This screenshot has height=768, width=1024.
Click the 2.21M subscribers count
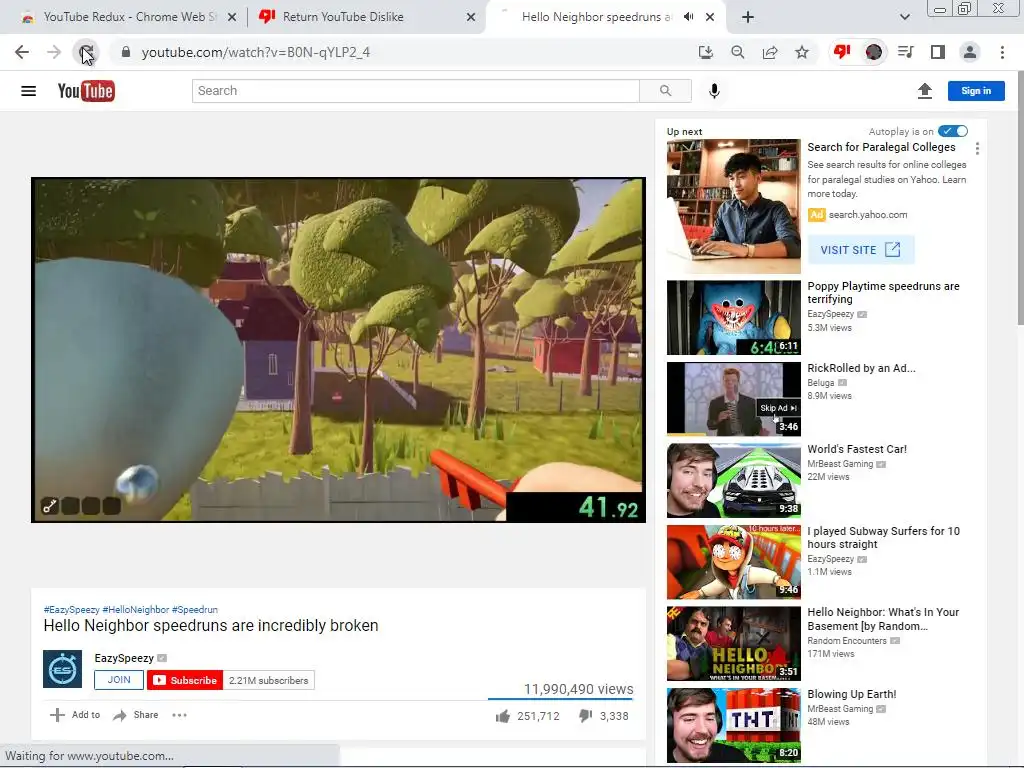pos(268,680)
